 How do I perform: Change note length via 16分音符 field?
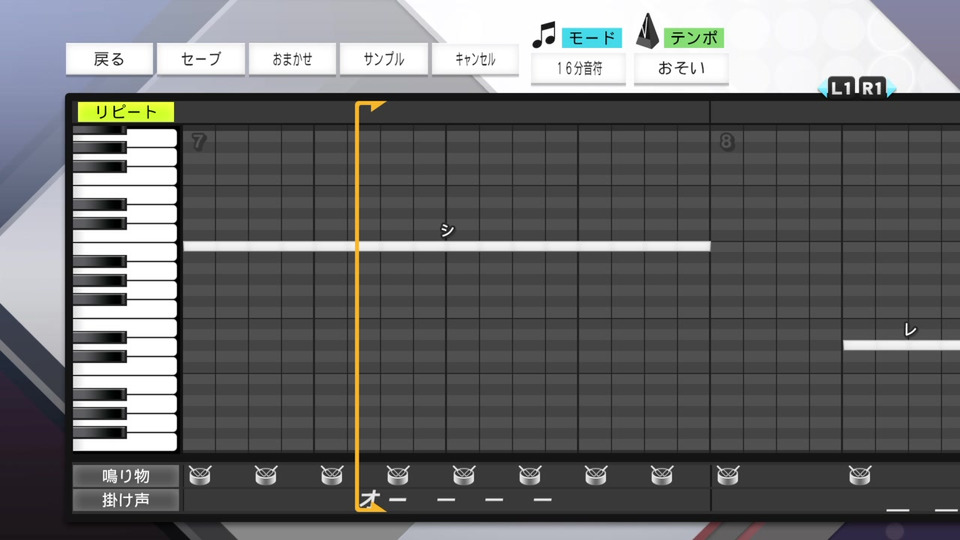[578, 69]
